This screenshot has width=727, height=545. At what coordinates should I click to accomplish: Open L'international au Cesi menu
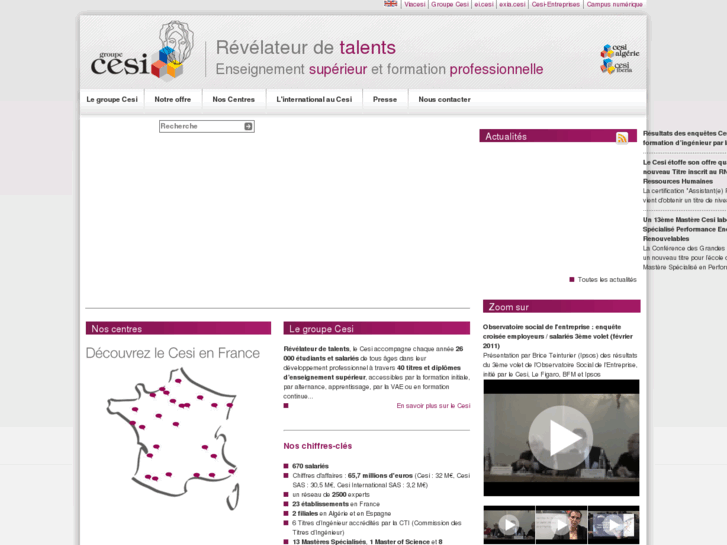pos(314,99)
